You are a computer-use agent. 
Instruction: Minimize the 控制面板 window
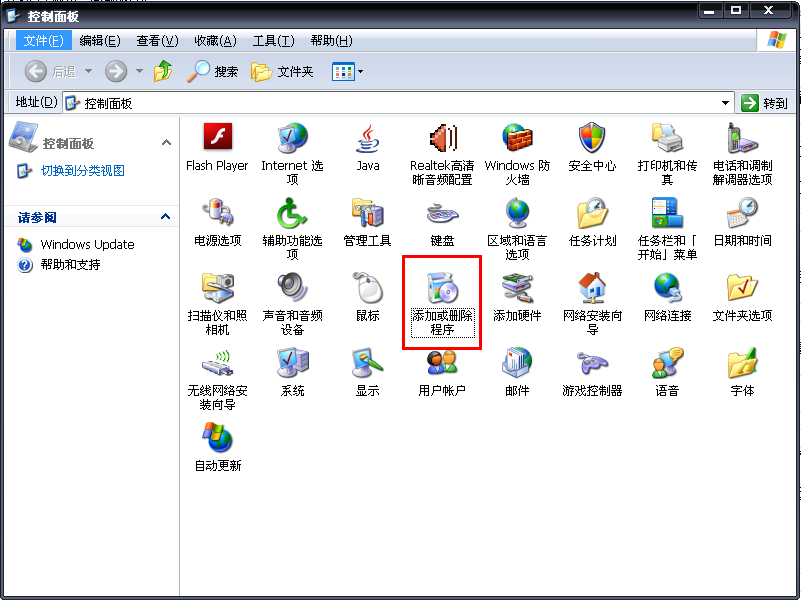pyautogui.click(x=709, y=10)
